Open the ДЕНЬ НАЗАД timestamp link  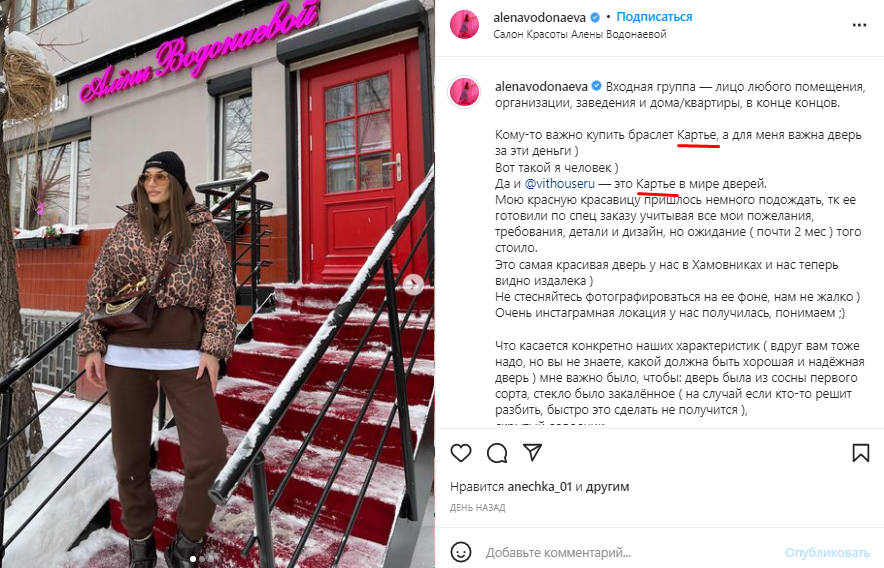click(x=478, y=508)
